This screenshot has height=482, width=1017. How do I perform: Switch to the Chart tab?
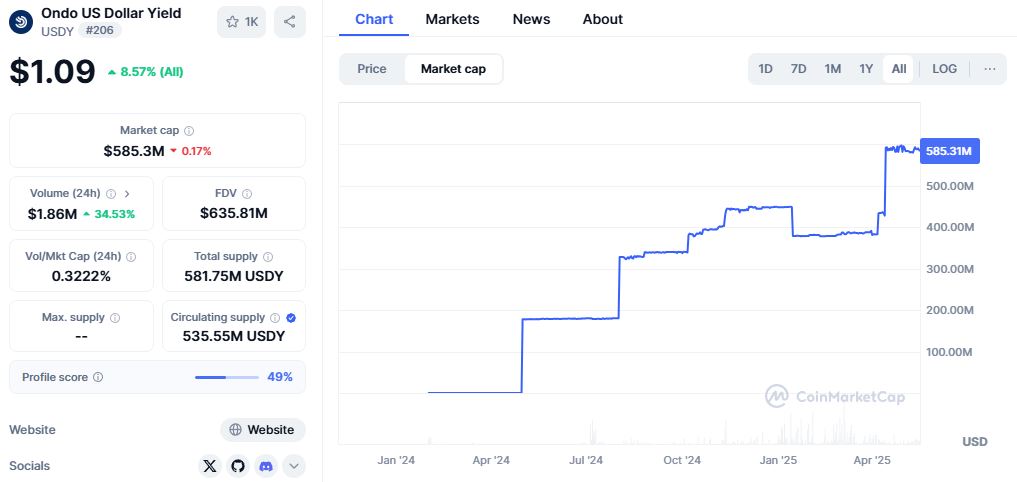click(x=374, y=19)
